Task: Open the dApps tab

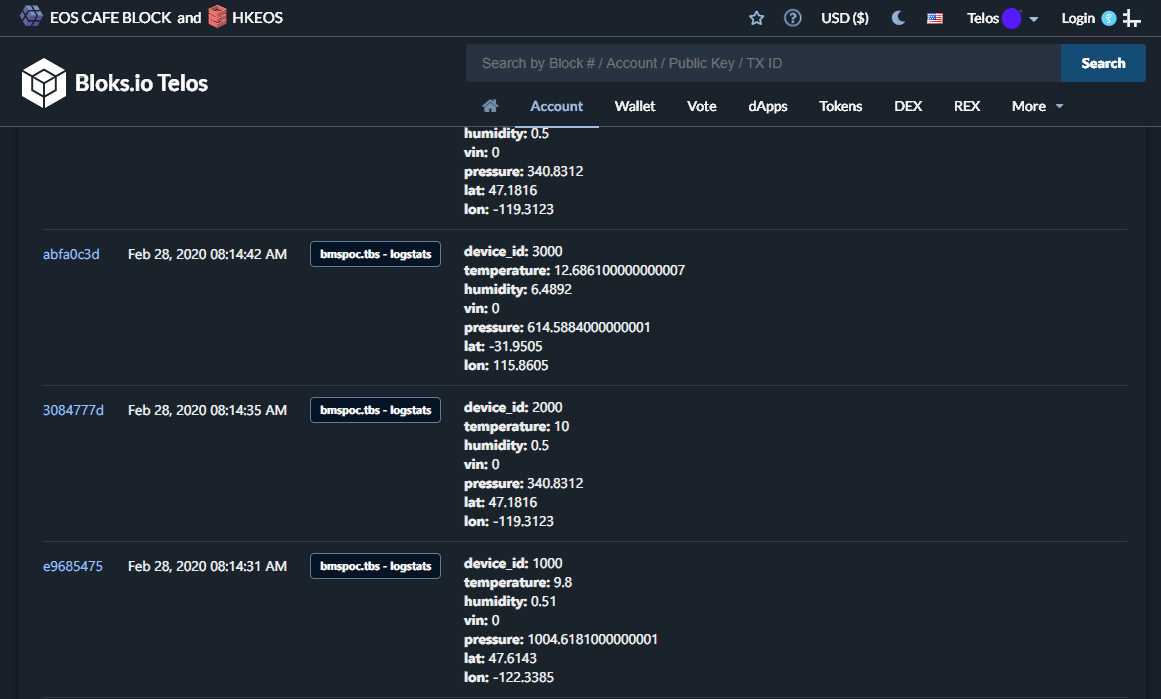Action: pos(768,106)
